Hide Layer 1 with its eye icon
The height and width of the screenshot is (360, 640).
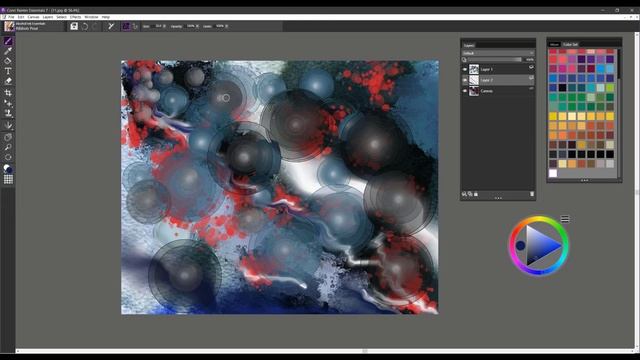tap(464, 69)
